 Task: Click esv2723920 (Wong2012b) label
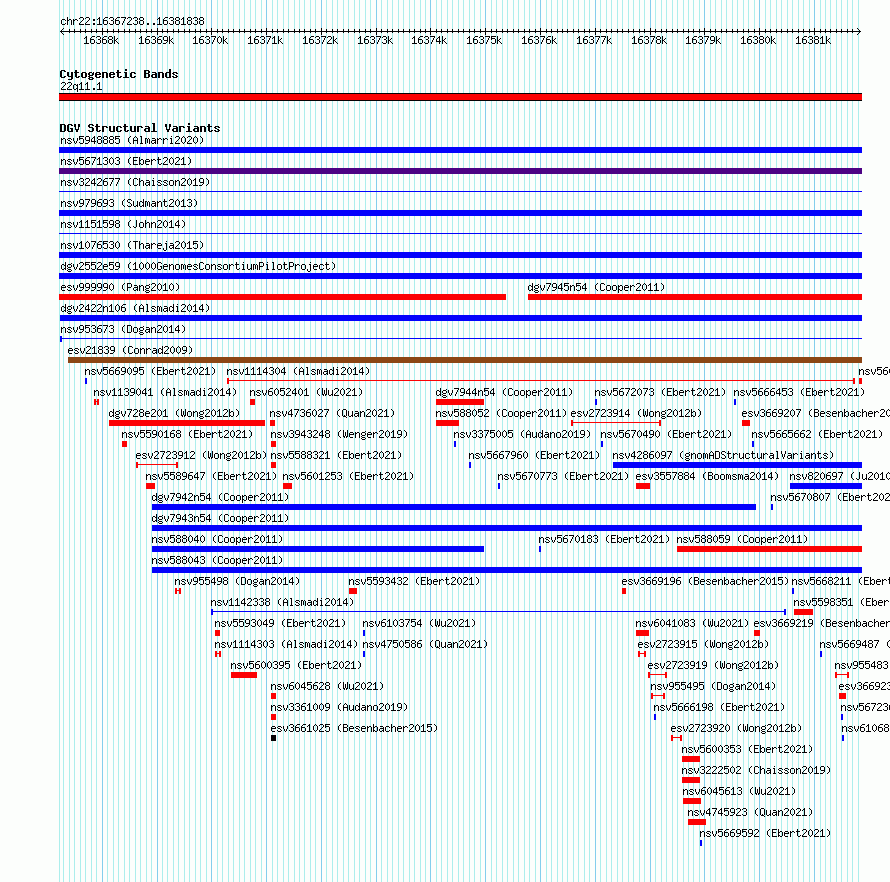coord(736,728)
